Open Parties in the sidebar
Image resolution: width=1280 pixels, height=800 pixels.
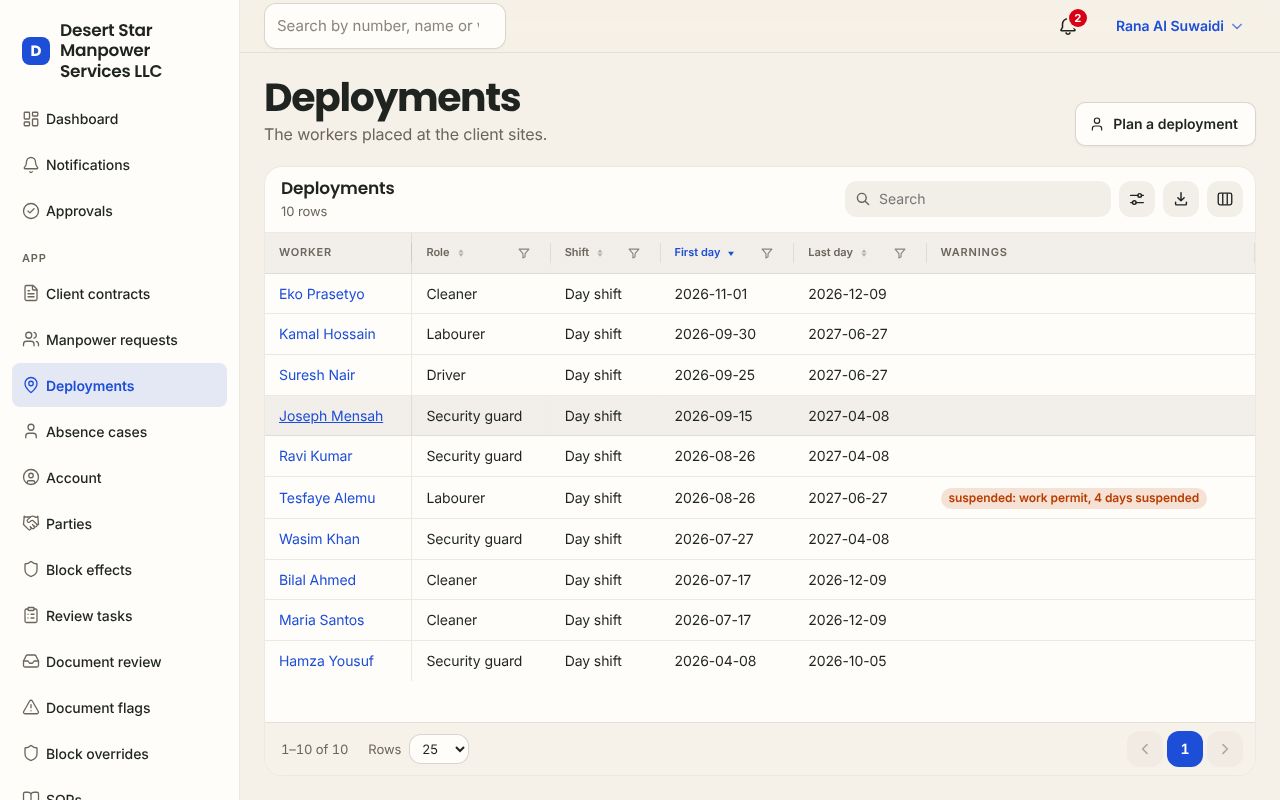pyautogui.click(x=119, y=524)
